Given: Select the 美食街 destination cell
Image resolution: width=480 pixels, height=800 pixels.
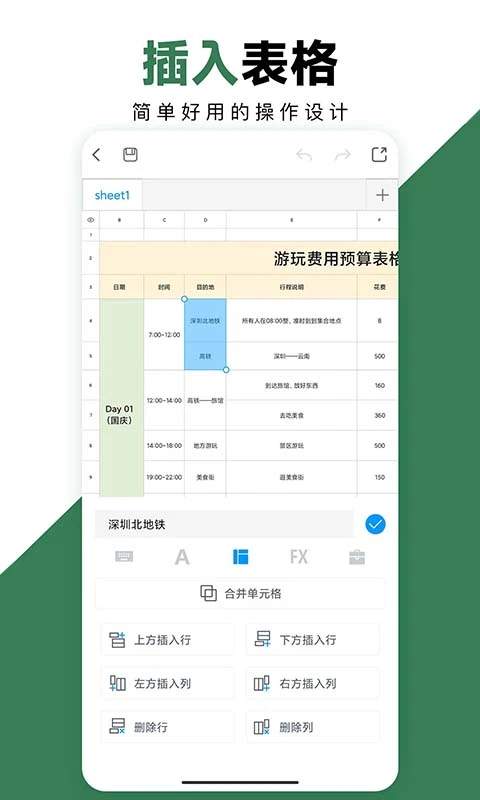Looking at the screenshot, I should [x=205, y=477].
